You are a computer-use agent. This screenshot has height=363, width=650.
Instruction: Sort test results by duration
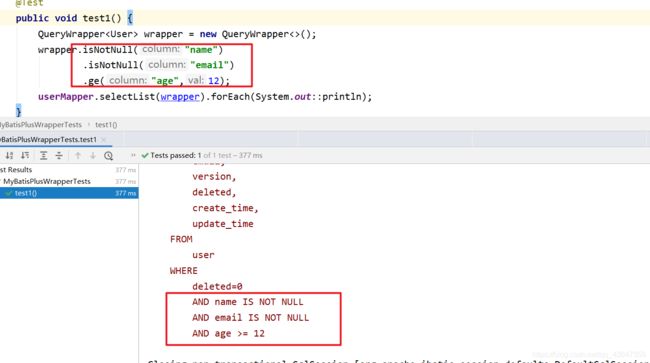pyautogui.click(x=25, y=155)
